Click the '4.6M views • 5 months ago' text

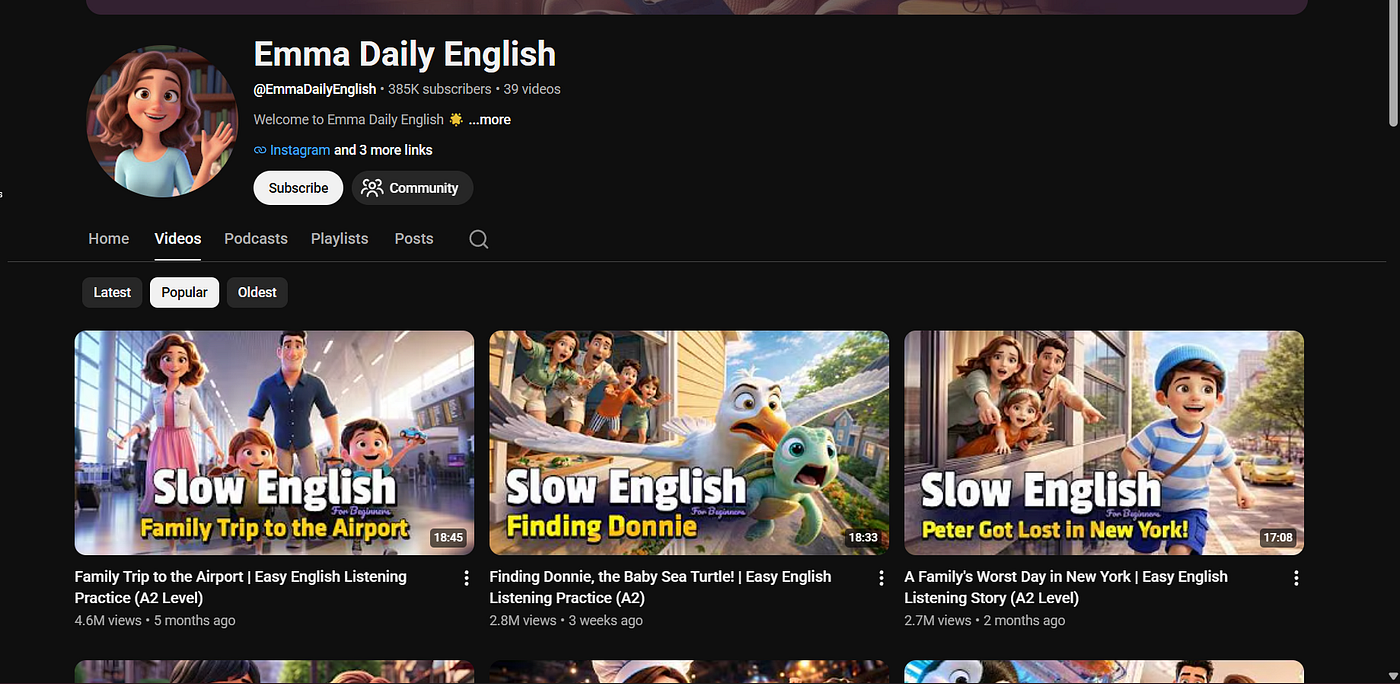click(155, 620)
